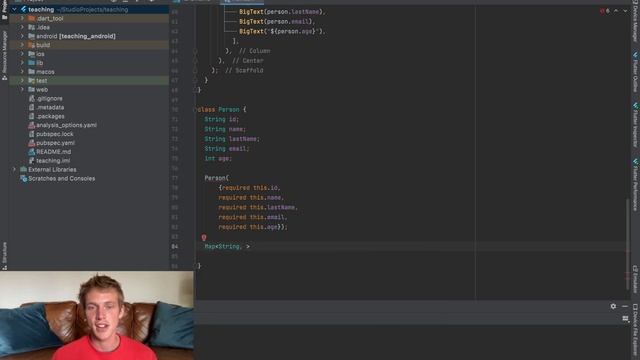
Task: Open the bottom panel settings gear
Action: (x=613, y=306)
